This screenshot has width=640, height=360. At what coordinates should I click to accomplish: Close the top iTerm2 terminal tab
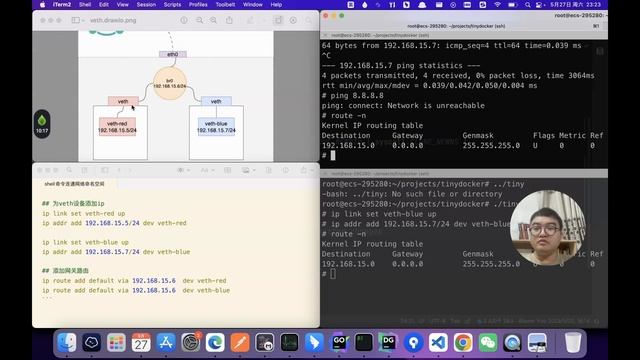325,36
